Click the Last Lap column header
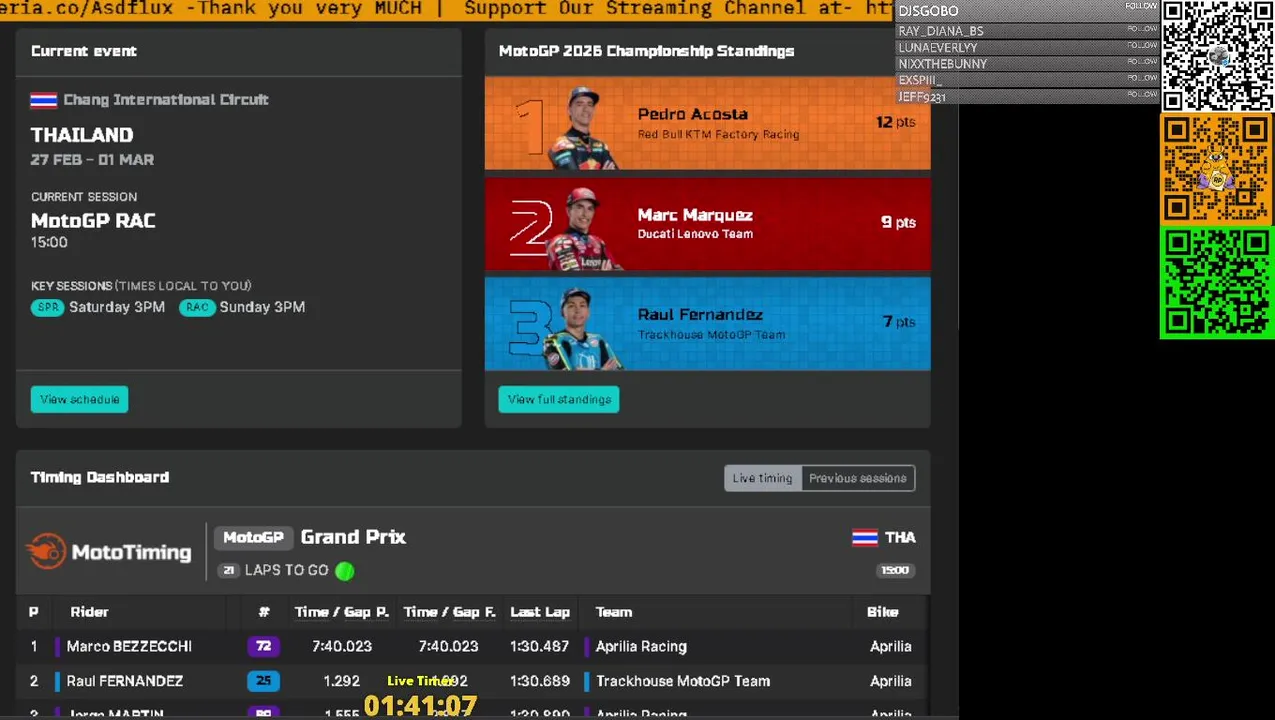1275x720 pixels. tap(540, 613)
